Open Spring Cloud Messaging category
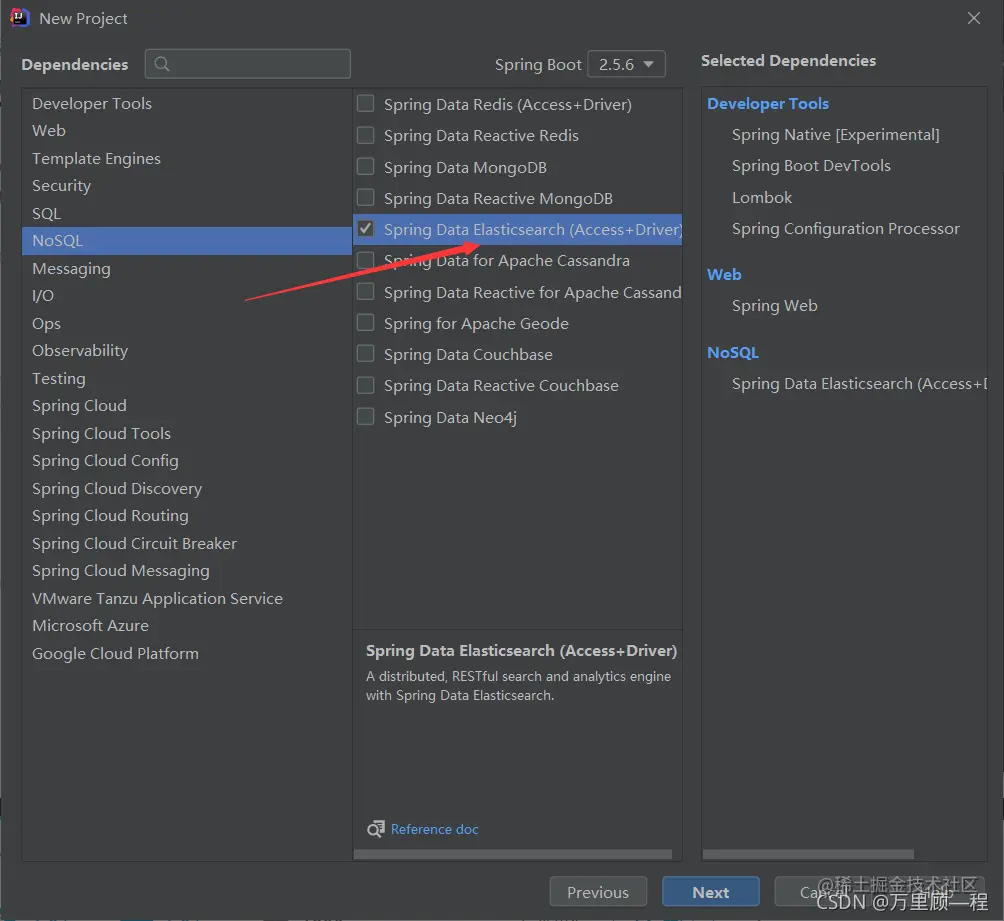 coord(186,571)
